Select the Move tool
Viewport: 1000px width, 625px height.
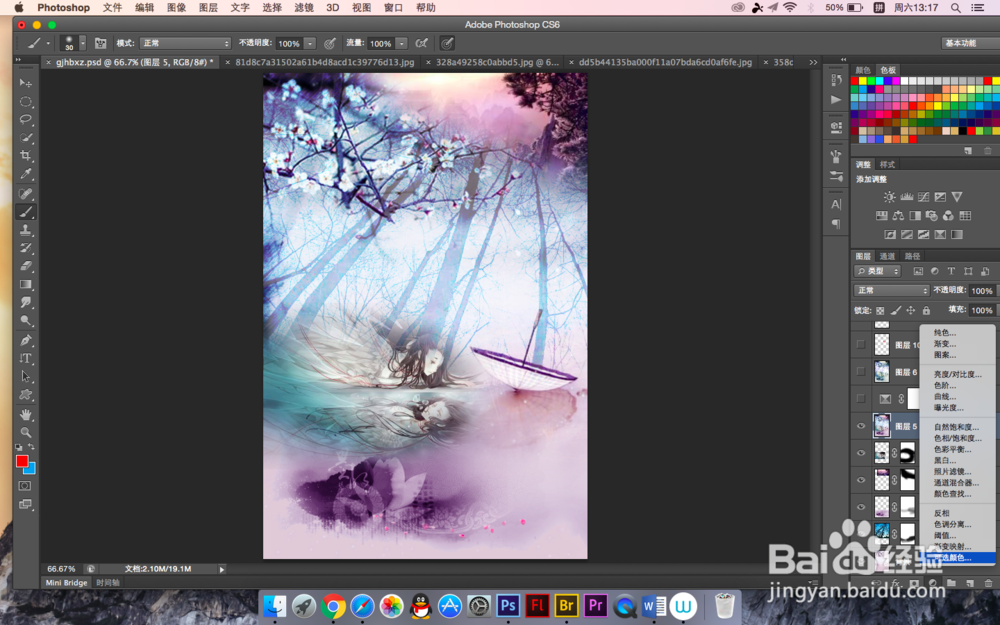[x=26, y=83]
